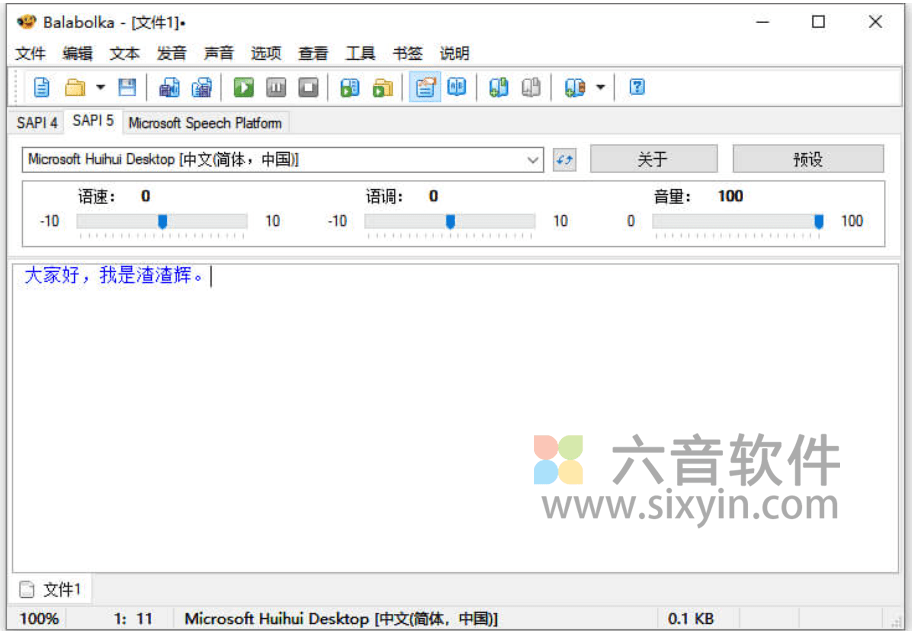Play the text aloud using the Play icon
The image size is (912, 631).
pos(244,87)
